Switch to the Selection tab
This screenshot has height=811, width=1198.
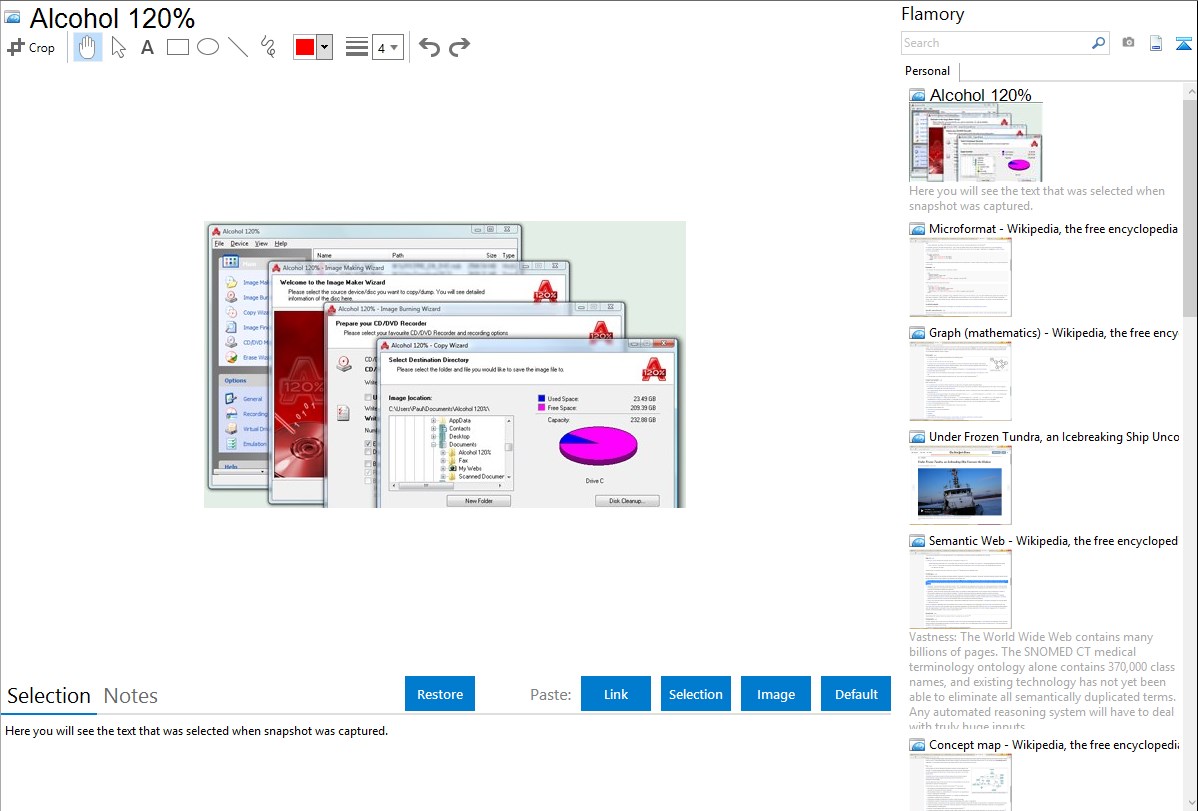49,696
